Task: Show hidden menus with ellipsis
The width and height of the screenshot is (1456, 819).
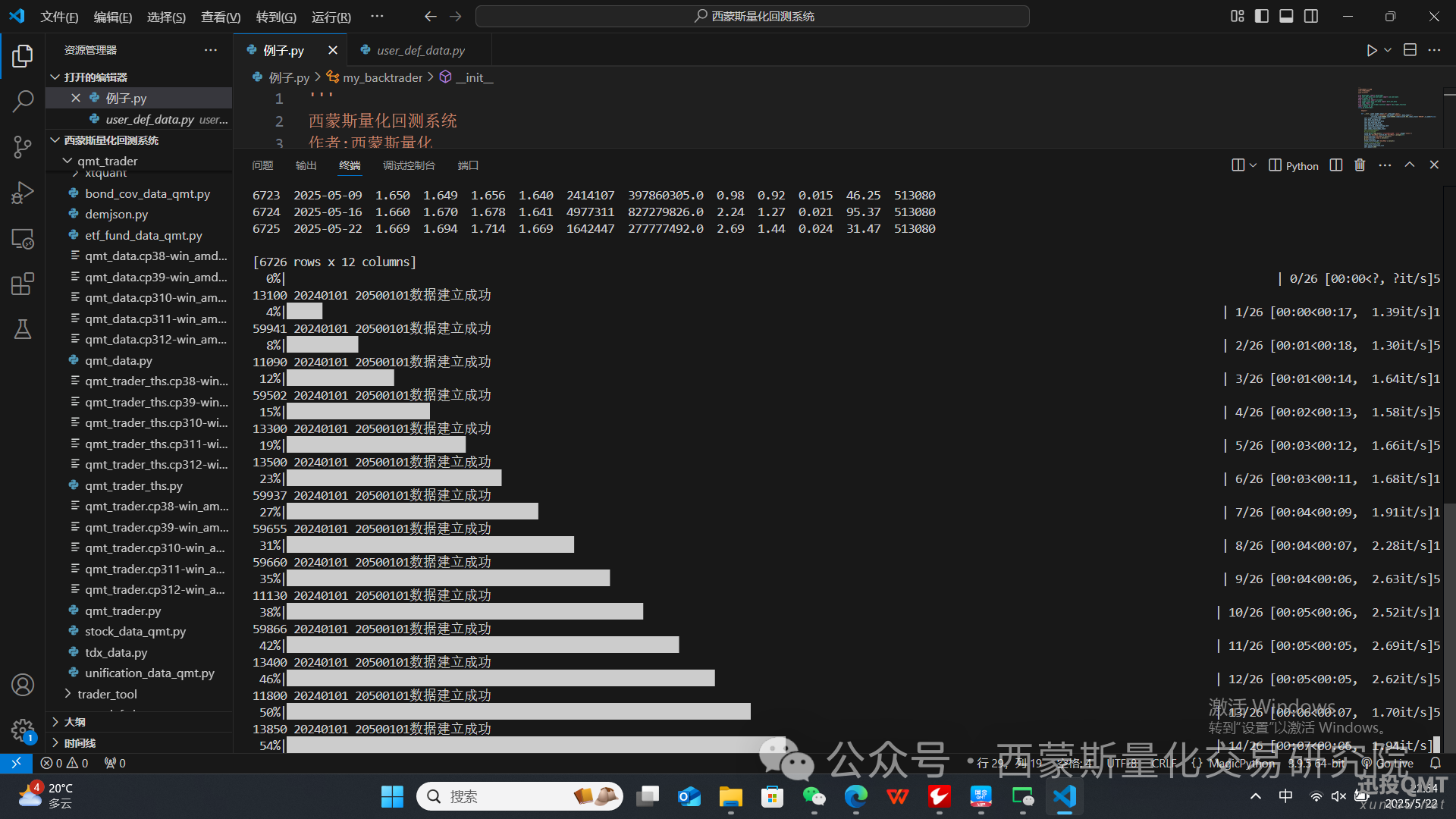Action: (x=377, y=16)
